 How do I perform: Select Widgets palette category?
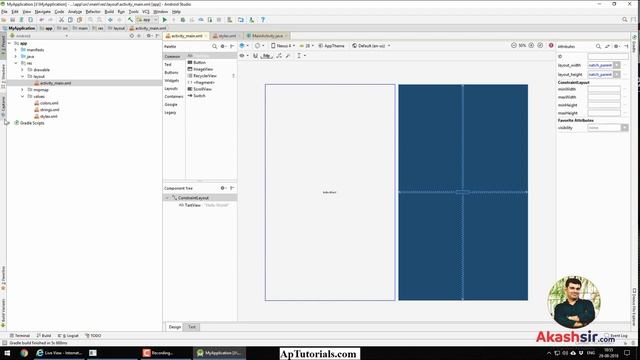pos(172,81)
